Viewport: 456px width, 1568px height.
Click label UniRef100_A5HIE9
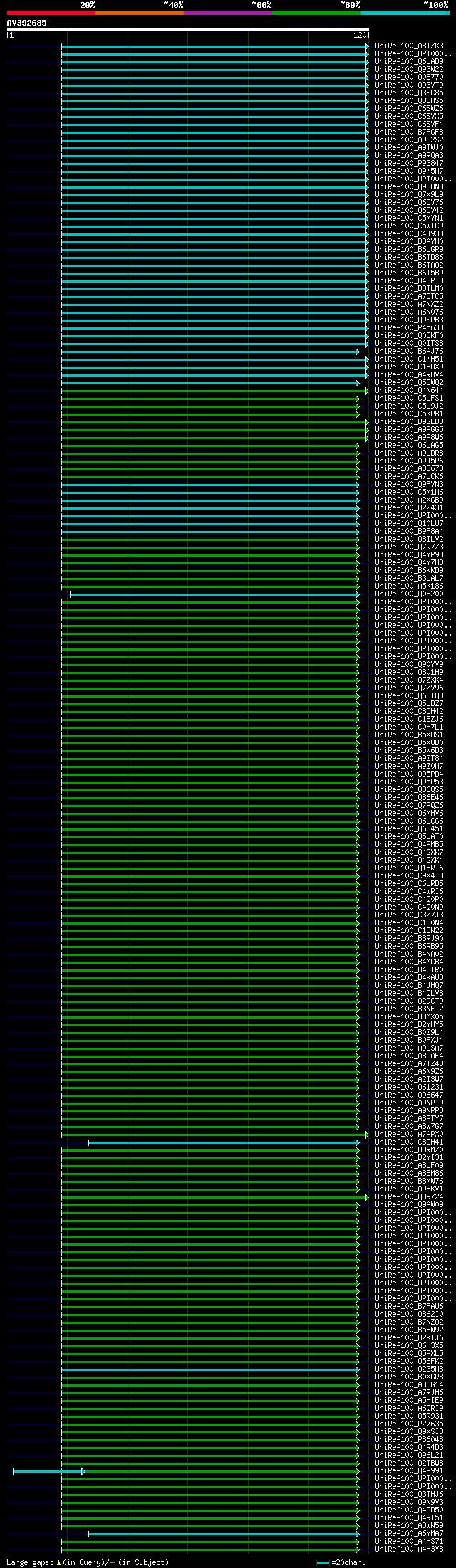pos(409,1401)
